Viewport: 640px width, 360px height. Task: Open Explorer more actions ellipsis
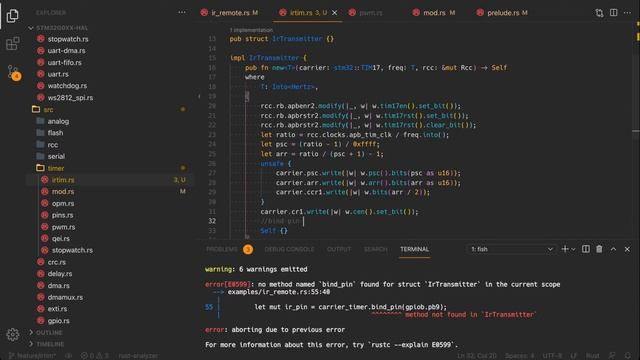(182, 13)
